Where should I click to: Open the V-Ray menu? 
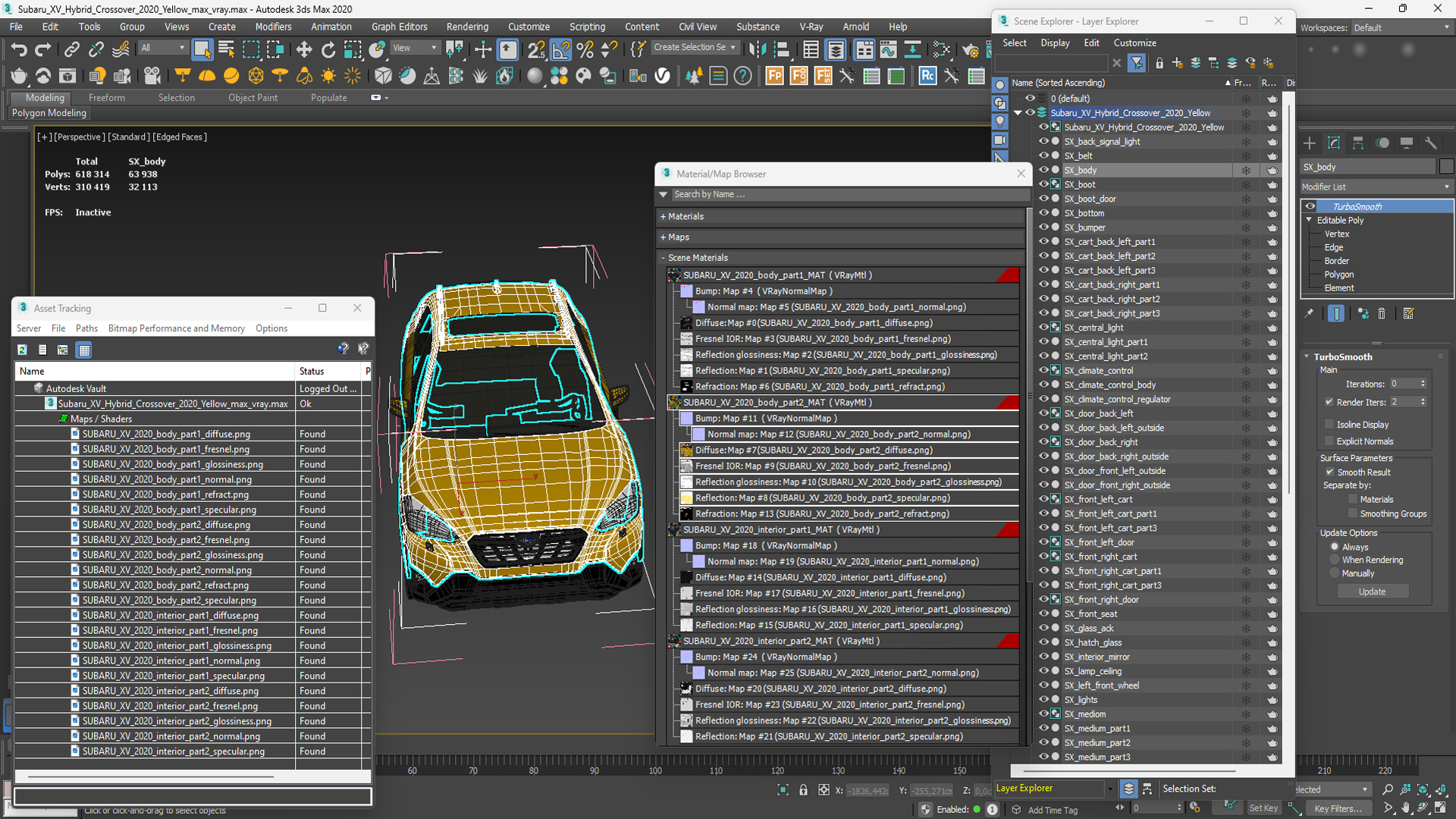[x=811, y=27]
